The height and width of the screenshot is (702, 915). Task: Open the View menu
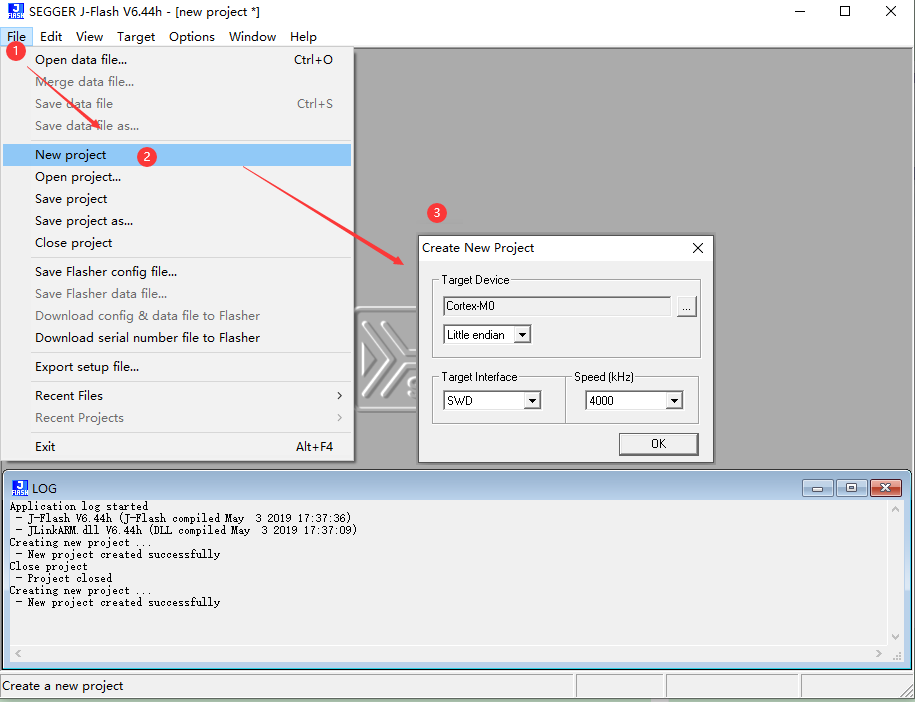[89, 36]
